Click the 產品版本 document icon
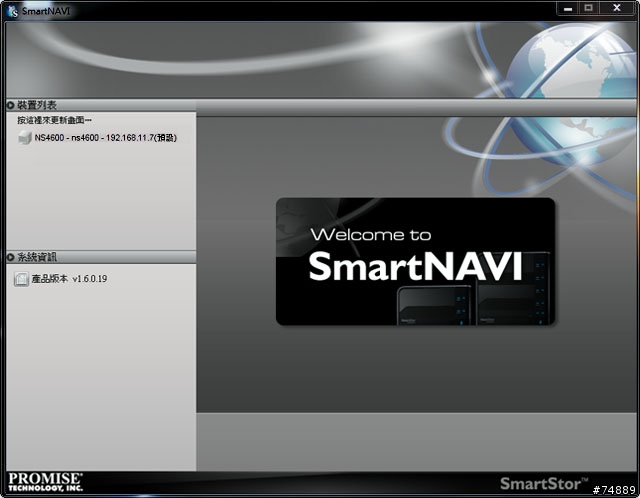 tap(21, 279)
